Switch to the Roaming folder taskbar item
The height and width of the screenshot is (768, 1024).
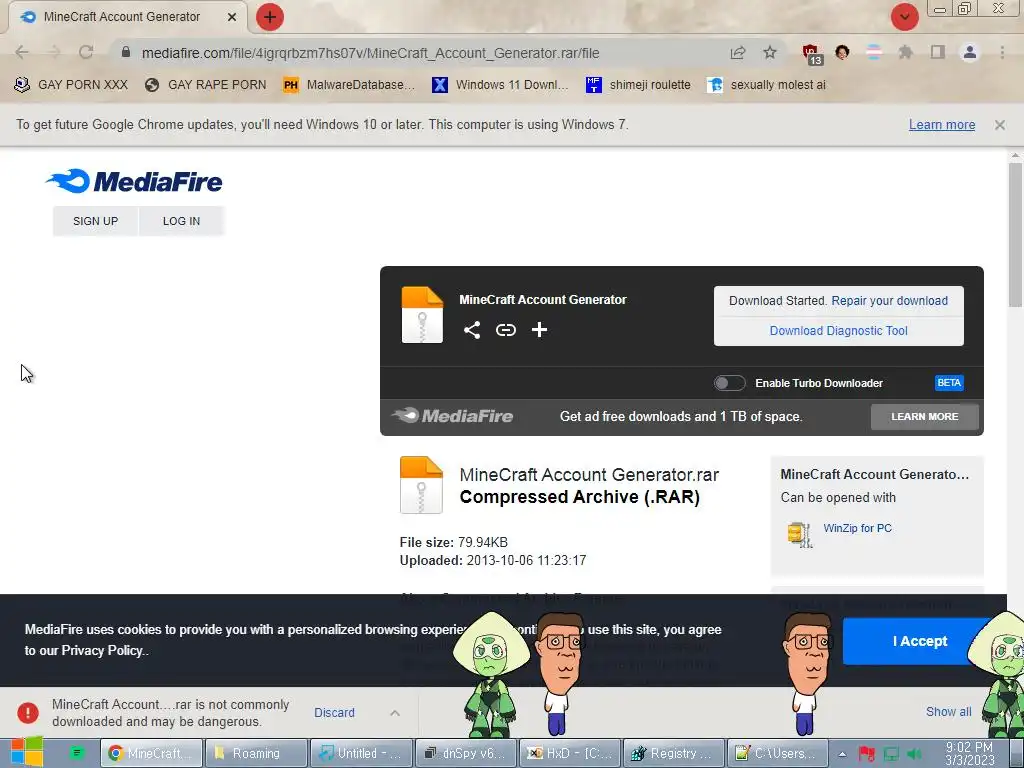(x=256, y=753)
